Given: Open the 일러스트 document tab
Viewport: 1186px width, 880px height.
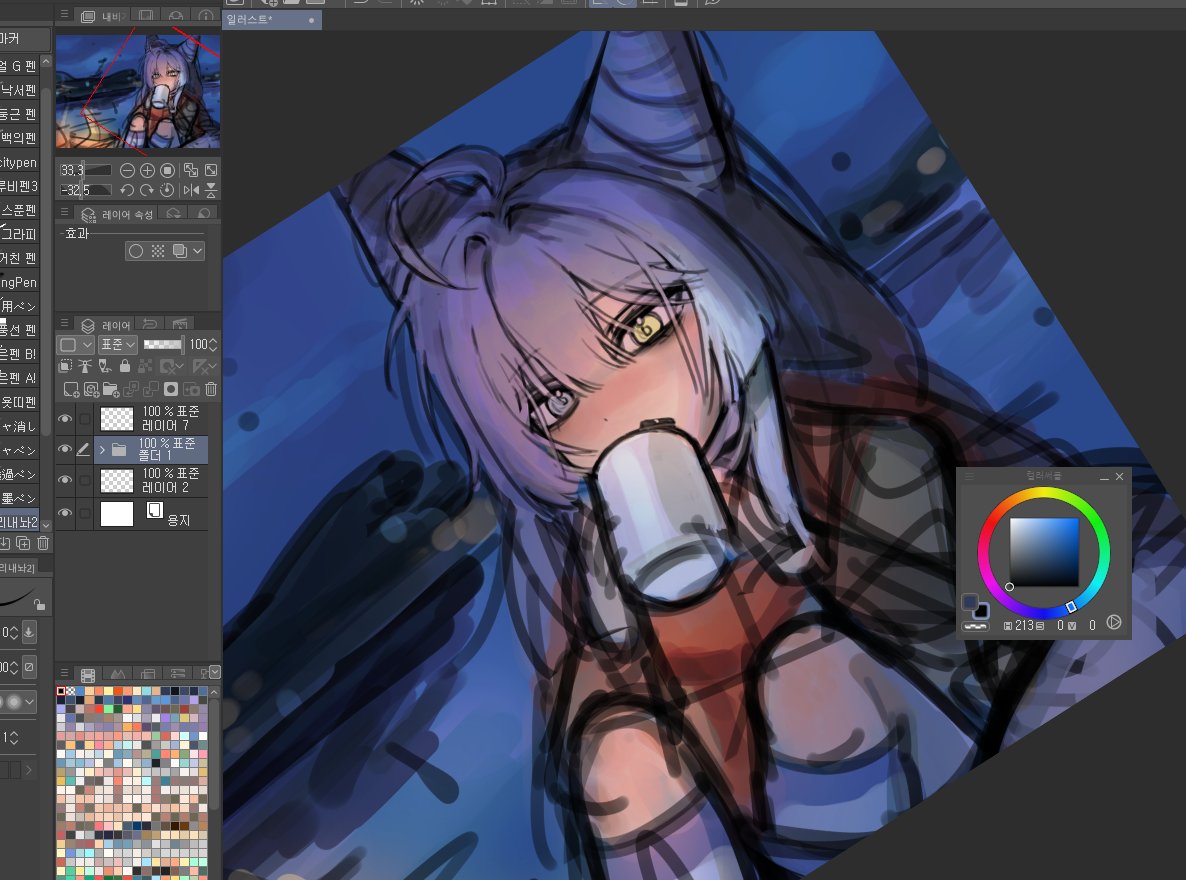Looking at the screenshot, I should tap(272, 20).
